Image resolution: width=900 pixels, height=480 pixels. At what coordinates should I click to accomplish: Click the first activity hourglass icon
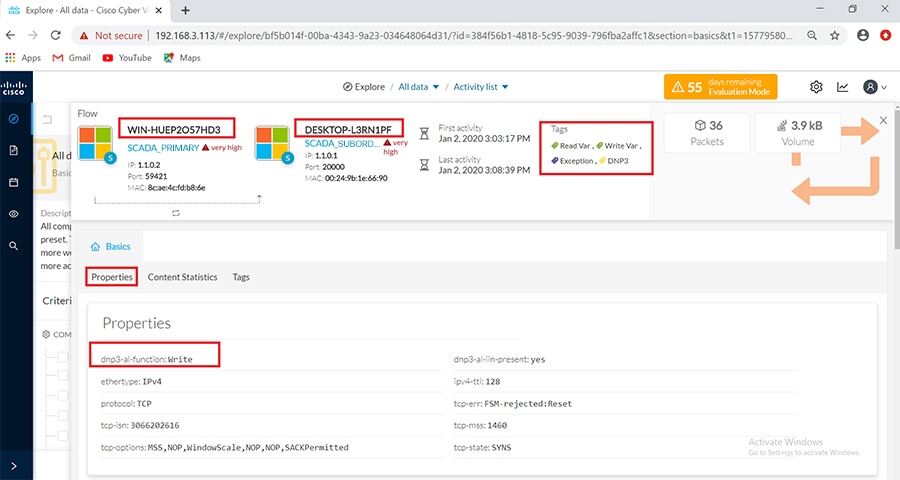point(424,133)
